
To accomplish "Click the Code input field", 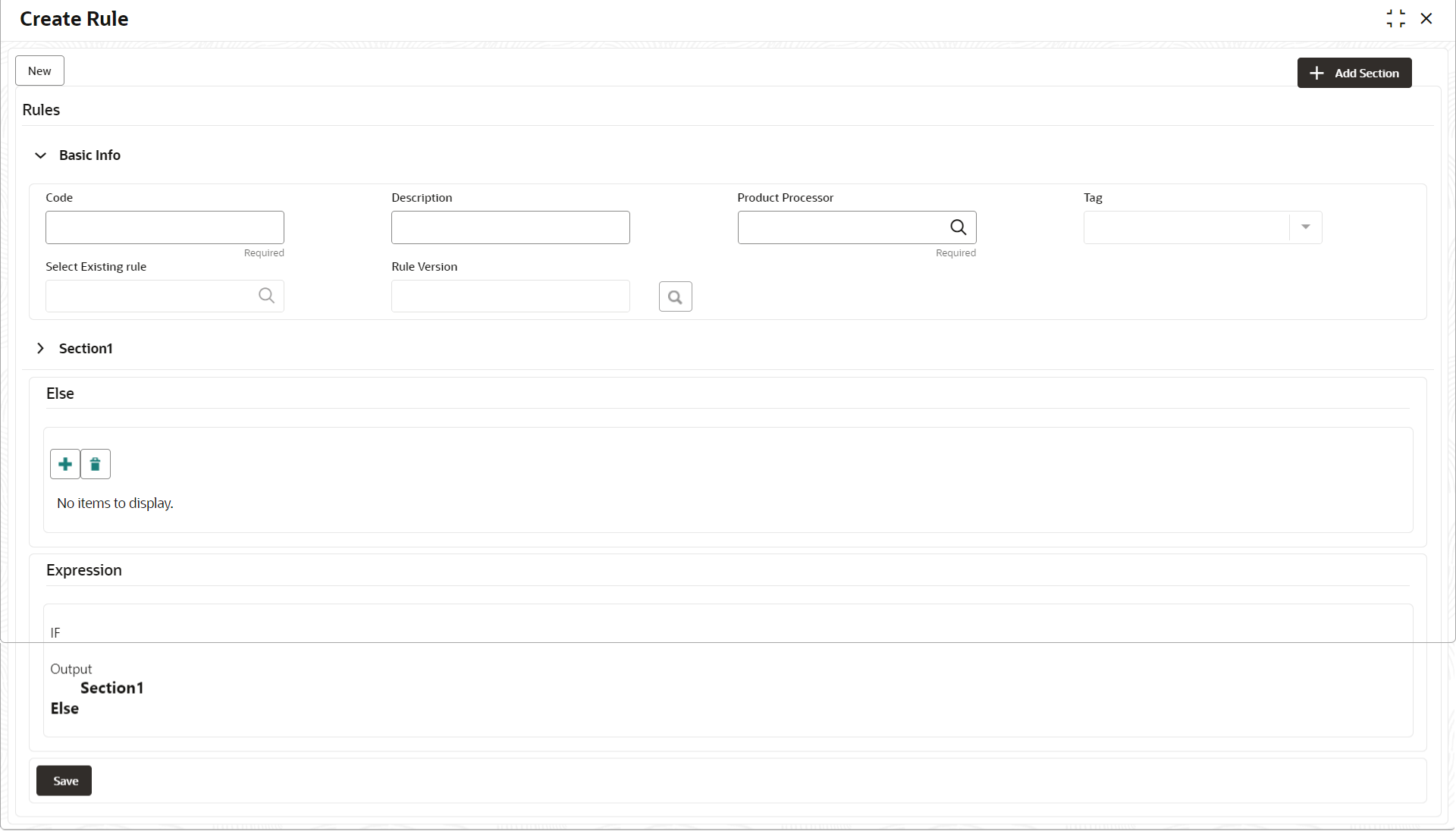I will [164, 227].
